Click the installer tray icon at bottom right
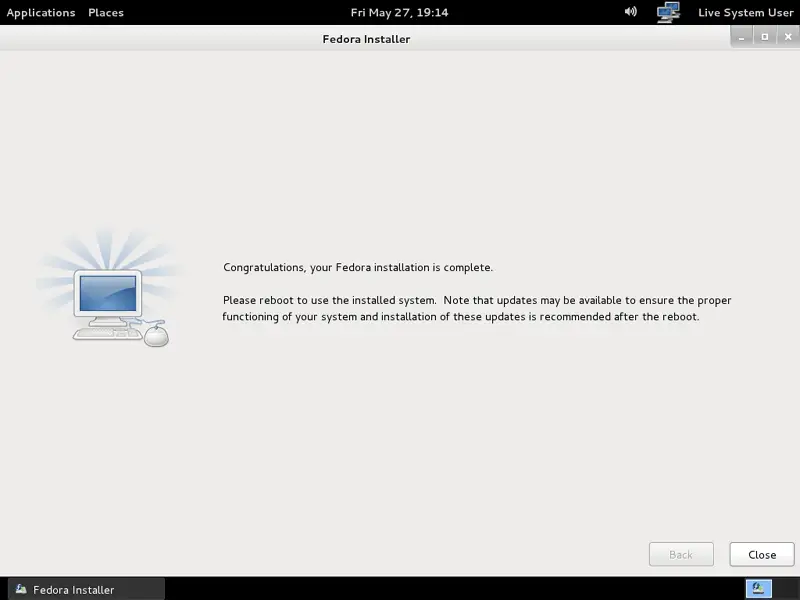The width and height of the screenshot is (800, 600). (759, 589)
